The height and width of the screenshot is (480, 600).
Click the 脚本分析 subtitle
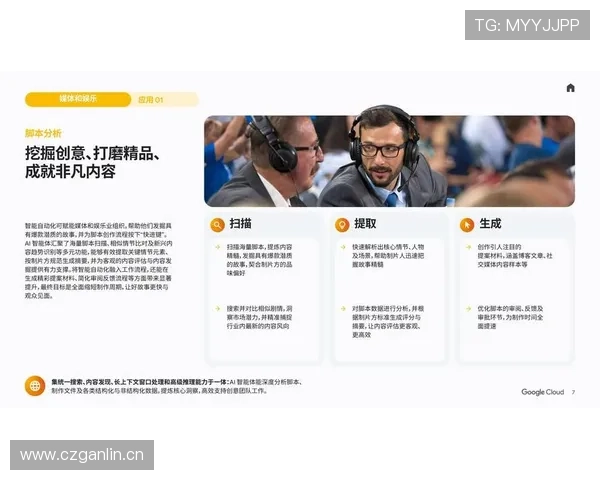coord(43,133)
